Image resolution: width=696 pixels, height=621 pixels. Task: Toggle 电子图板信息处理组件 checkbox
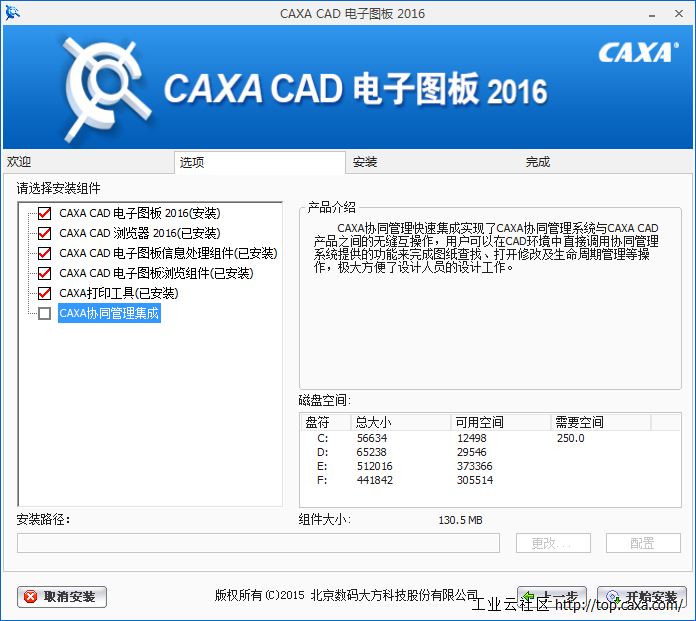44,253
